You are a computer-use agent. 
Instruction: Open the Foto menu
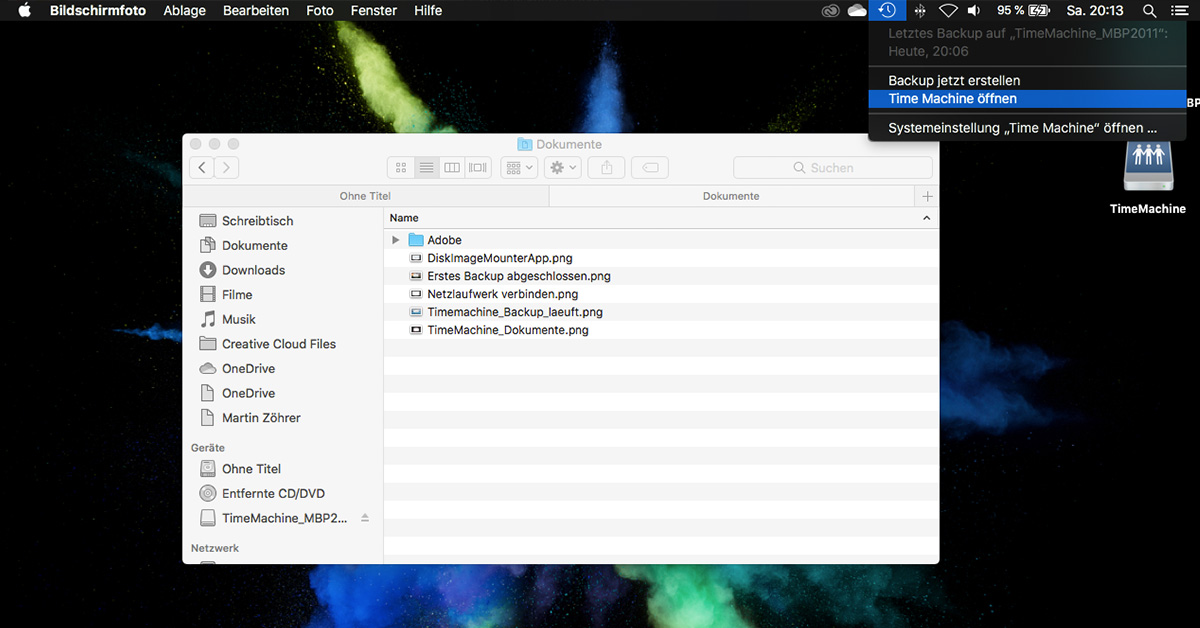[x=320, y=11]
